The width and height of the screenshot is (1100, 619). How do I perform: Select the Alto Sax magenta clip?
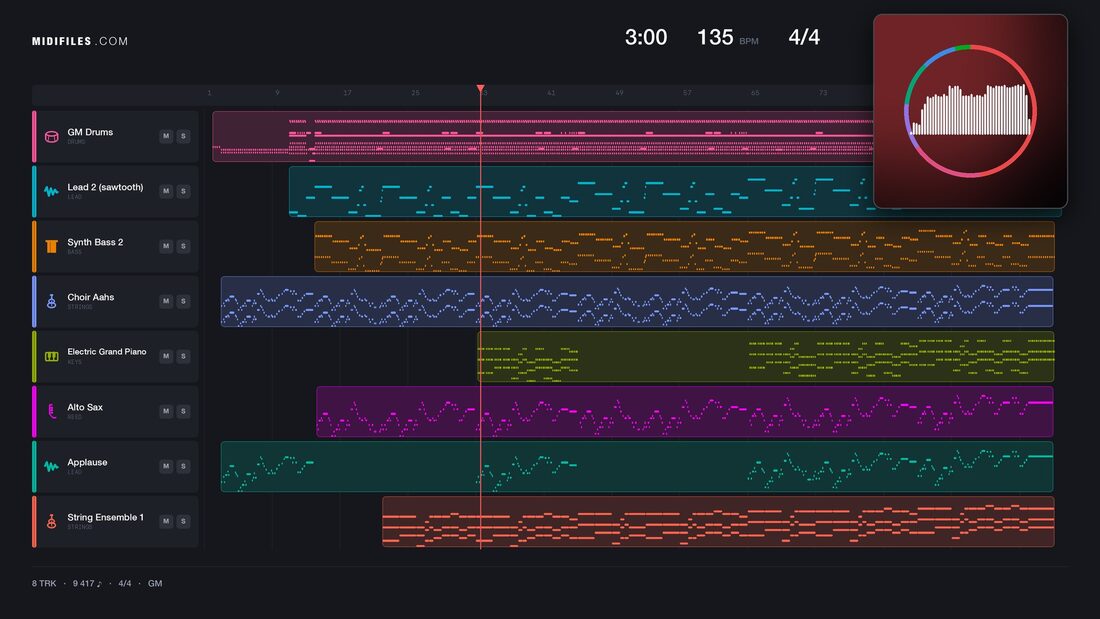click(x=685, y=411)
